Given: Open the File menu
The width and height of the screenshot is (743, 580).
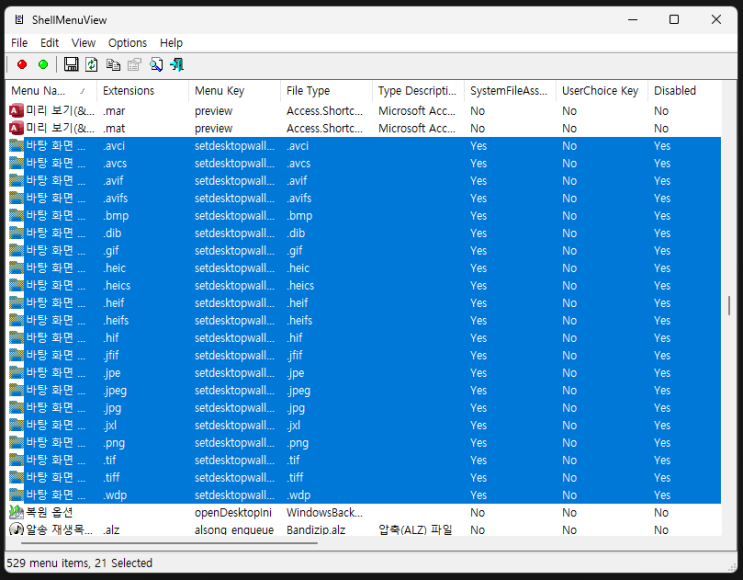Looking at the screenshot, I should click(x=19, y=43).
